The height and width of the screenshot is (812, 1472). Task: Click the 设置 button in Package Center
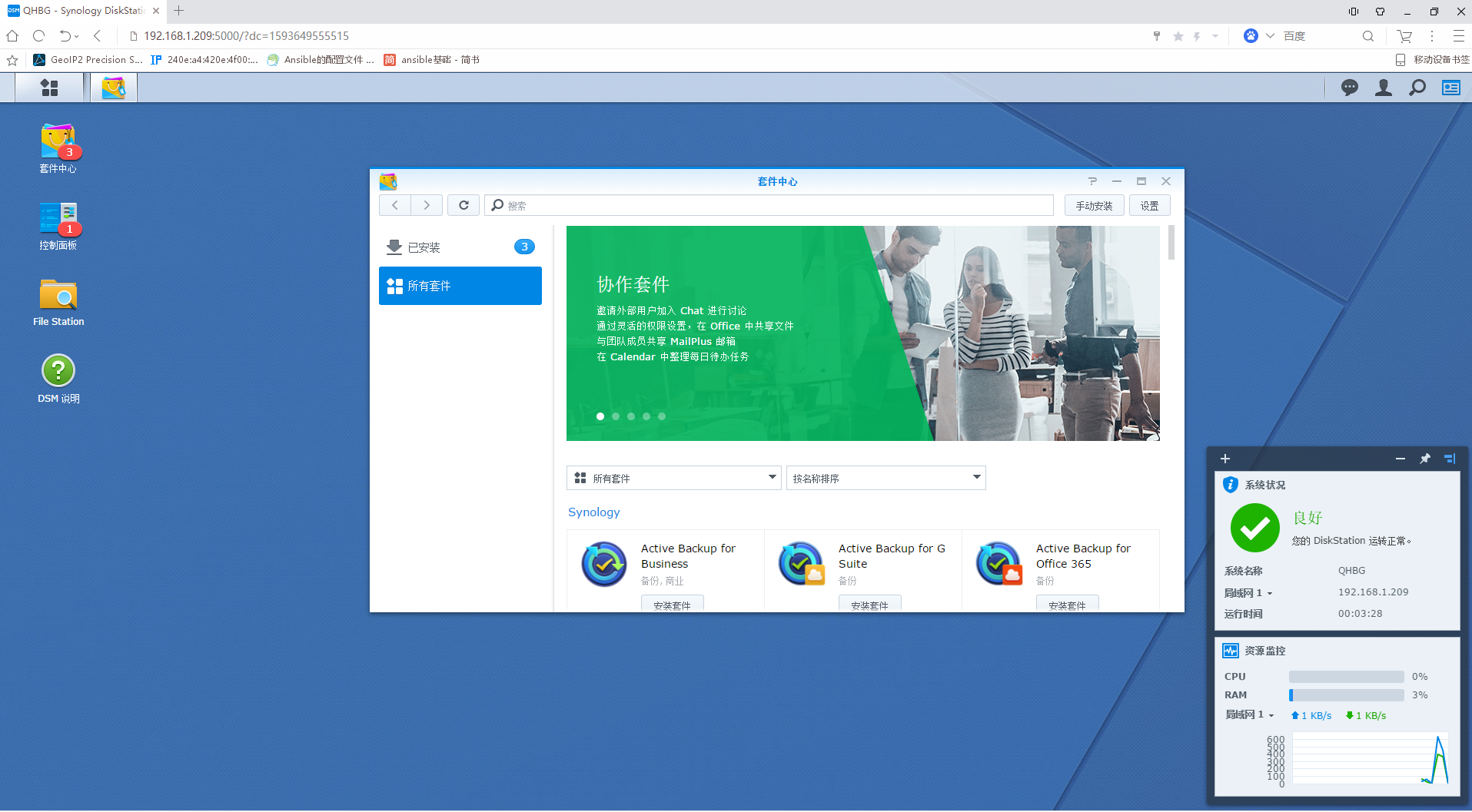coord(1149,205)
